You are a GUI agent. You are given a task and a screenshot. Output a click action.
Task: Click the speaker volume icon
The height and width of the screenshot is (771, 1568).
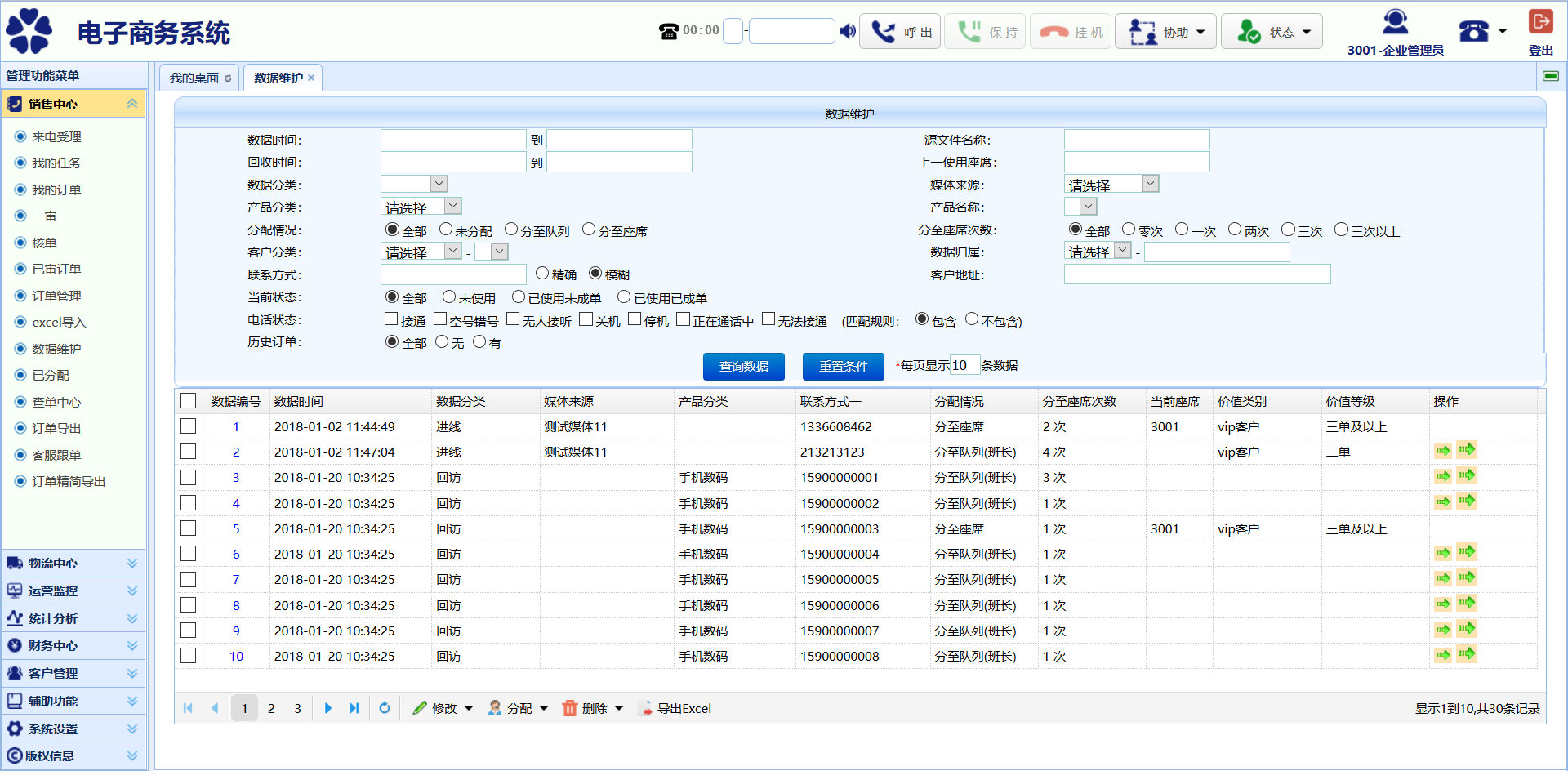(848, 31)
